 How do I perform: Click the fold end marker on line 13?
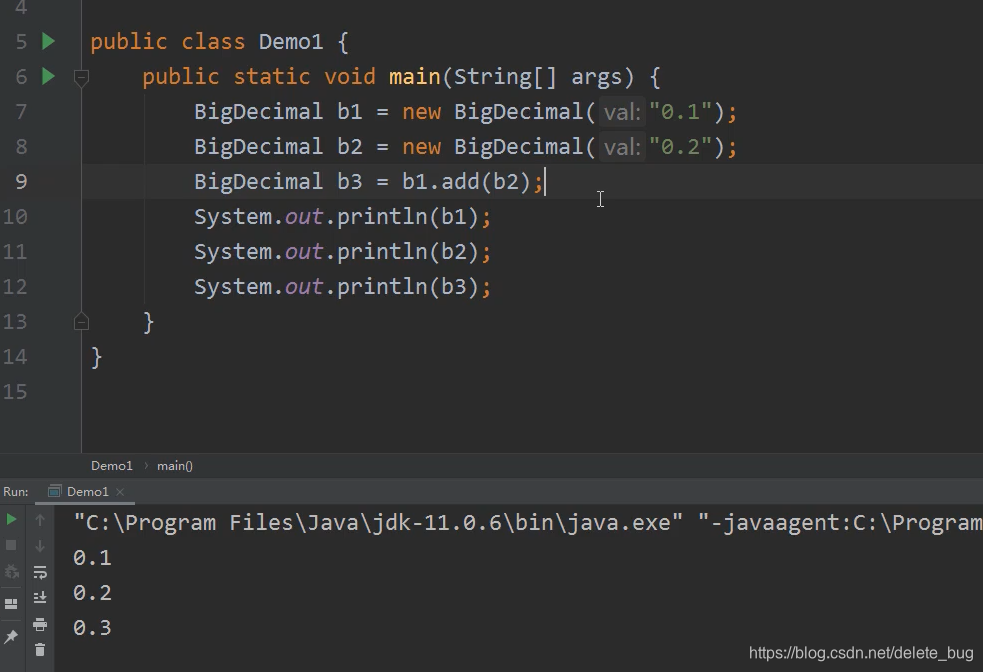pyautogui.click(x=81, y=322)
